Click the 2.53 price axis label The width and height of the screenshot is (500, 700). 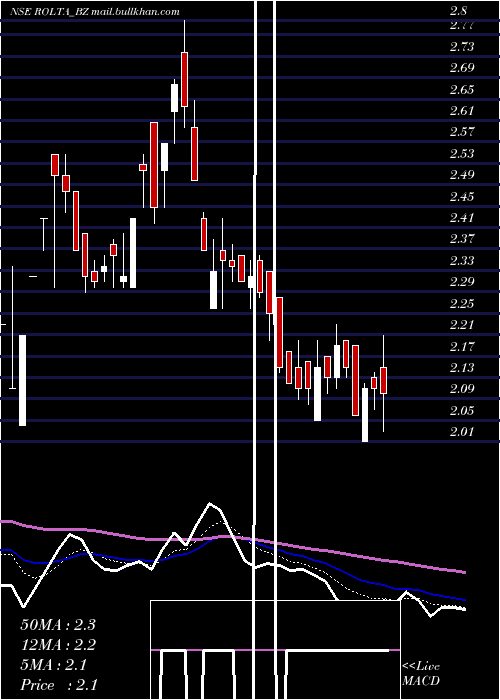(462, 154)
